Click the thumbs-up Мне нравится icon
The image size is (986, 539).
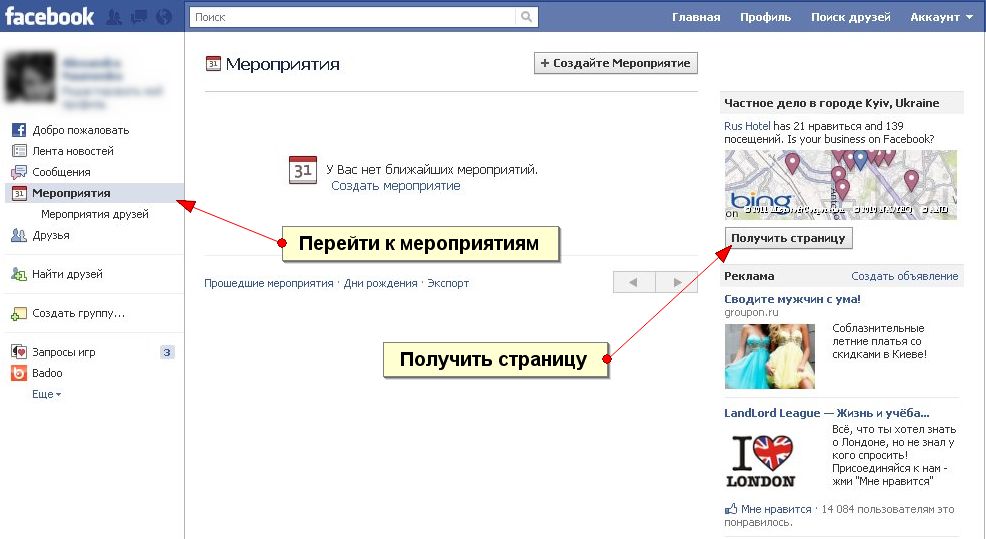(x=731, y=509)
